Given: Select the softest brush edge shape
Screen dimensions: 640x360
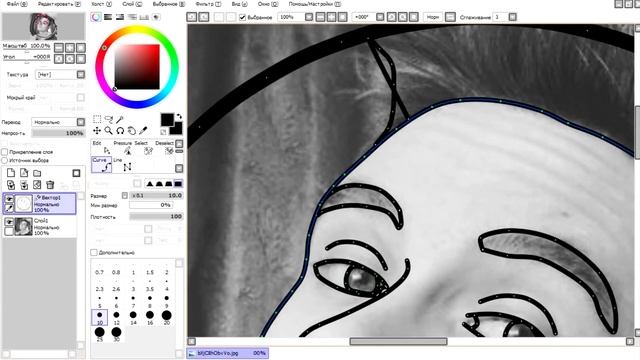Looking at the screenshot, I should (150, 184).
